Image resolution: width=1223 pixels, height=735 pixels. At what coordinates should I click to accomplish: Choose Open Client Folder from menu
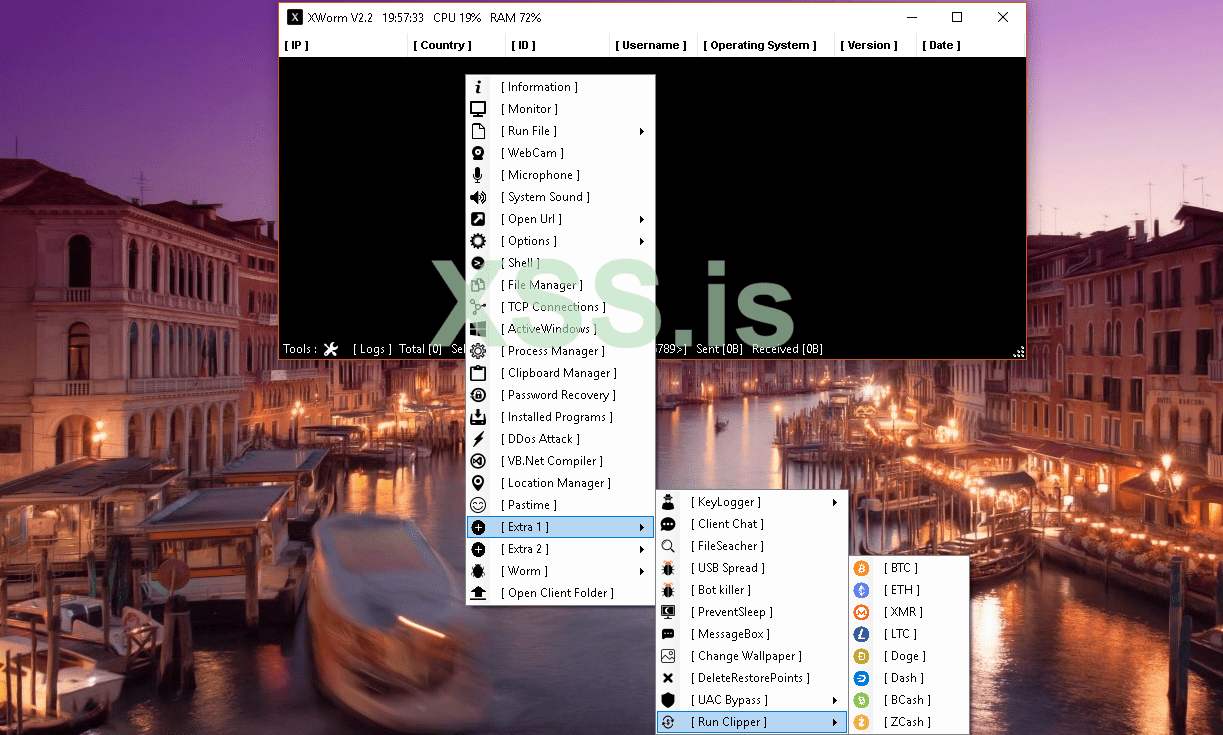[560, 593]
